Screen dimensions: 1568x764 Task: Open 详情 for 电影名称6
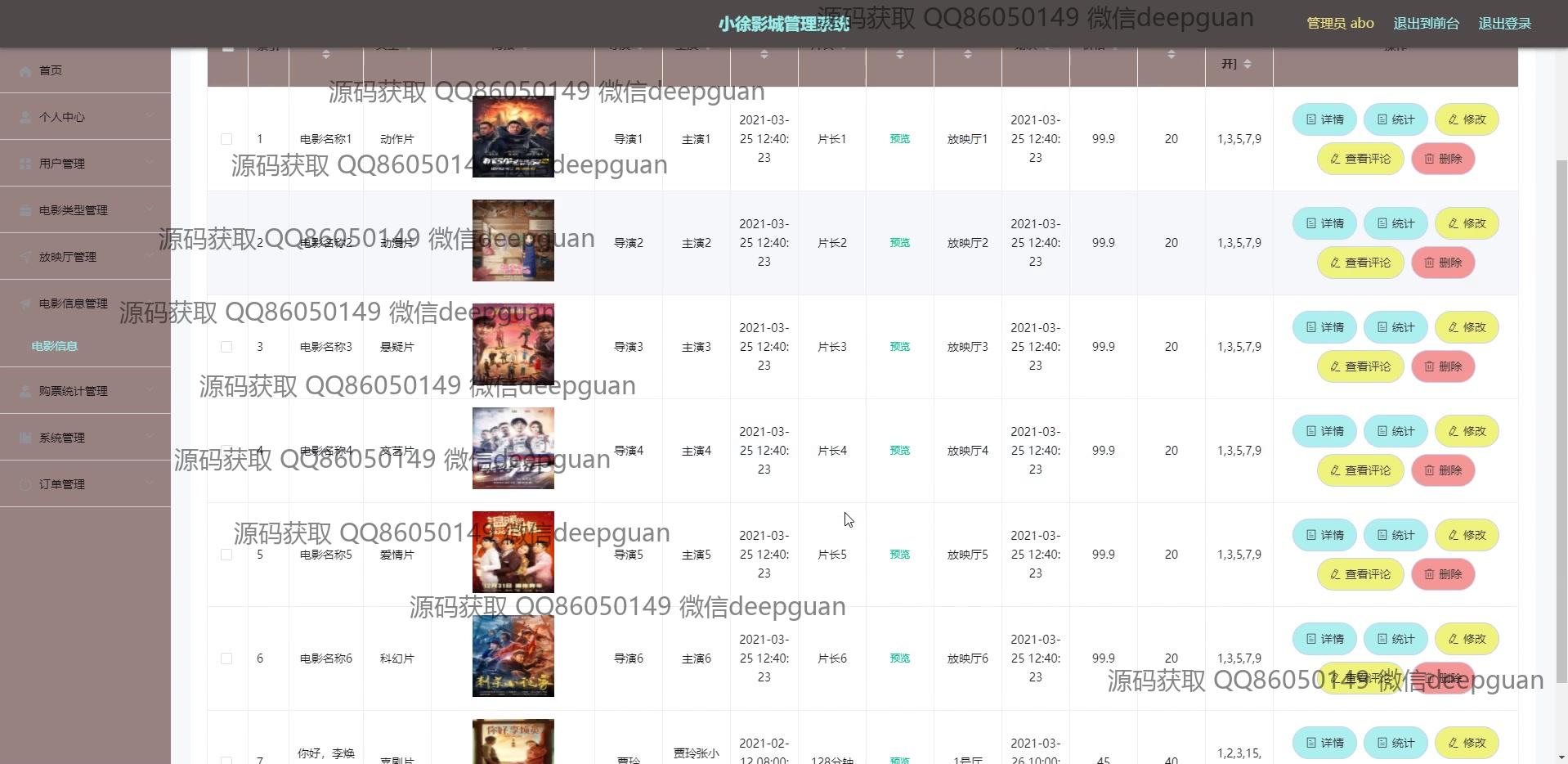coord(1324,639)
